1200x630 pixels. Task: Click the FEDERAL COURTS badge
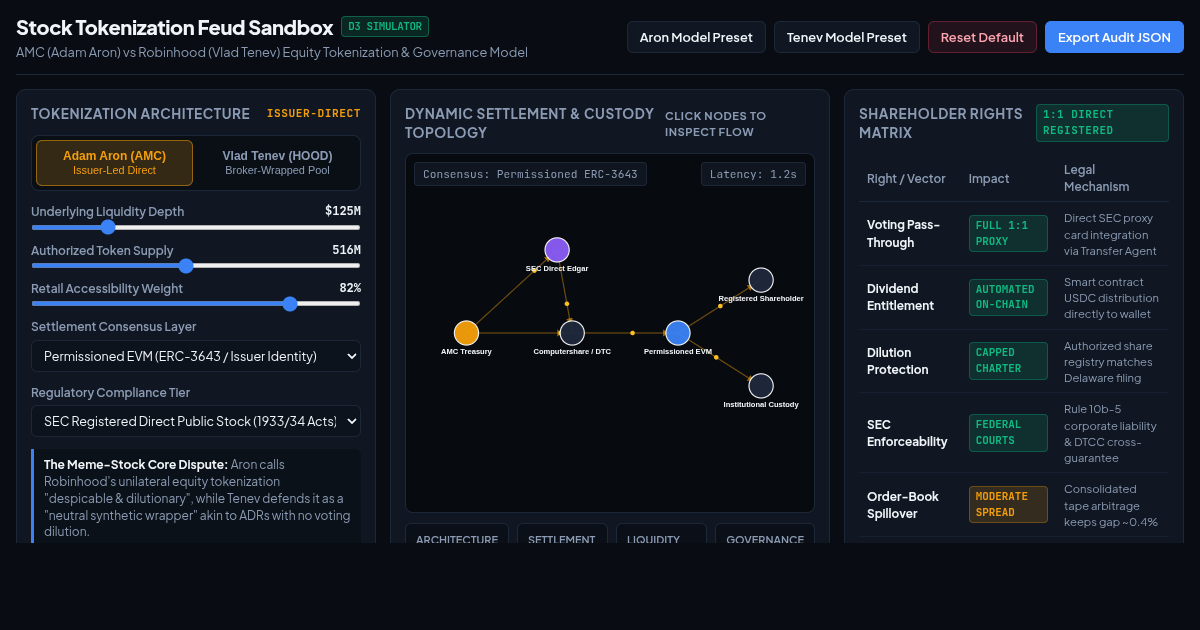point(1008,433)
